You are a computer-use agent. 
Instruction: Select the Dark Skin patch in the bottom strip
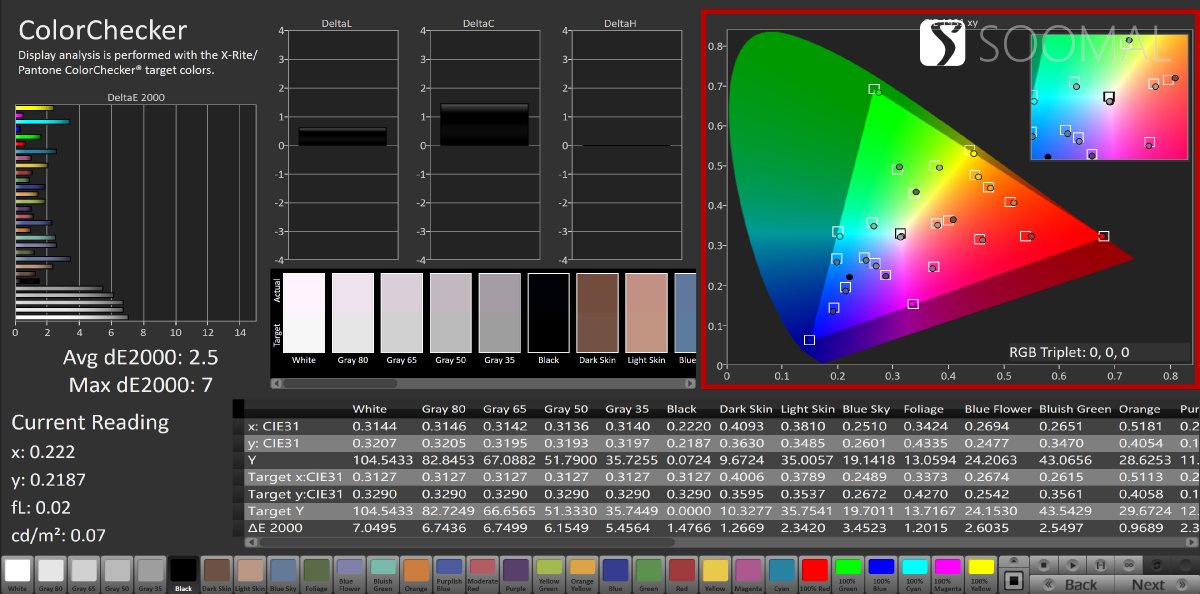[216, 573]
